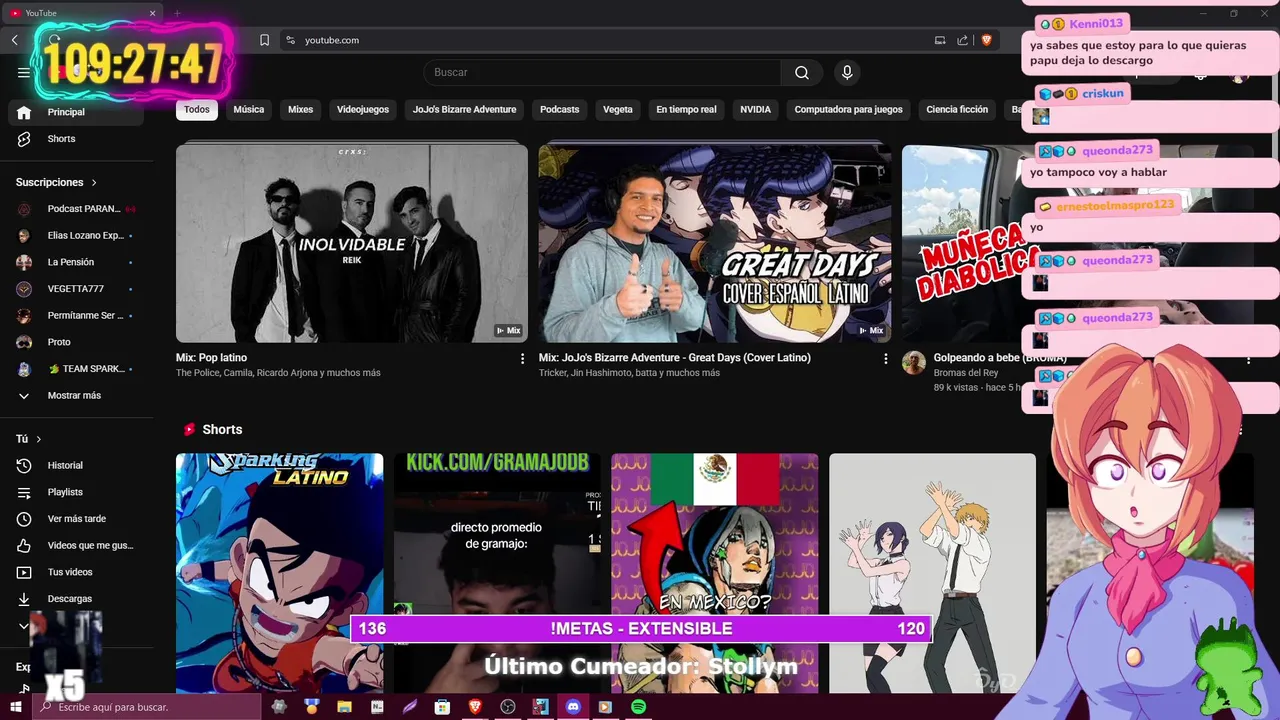
Task: Select Computadora para juegos chip
Action: coord(848,110)
